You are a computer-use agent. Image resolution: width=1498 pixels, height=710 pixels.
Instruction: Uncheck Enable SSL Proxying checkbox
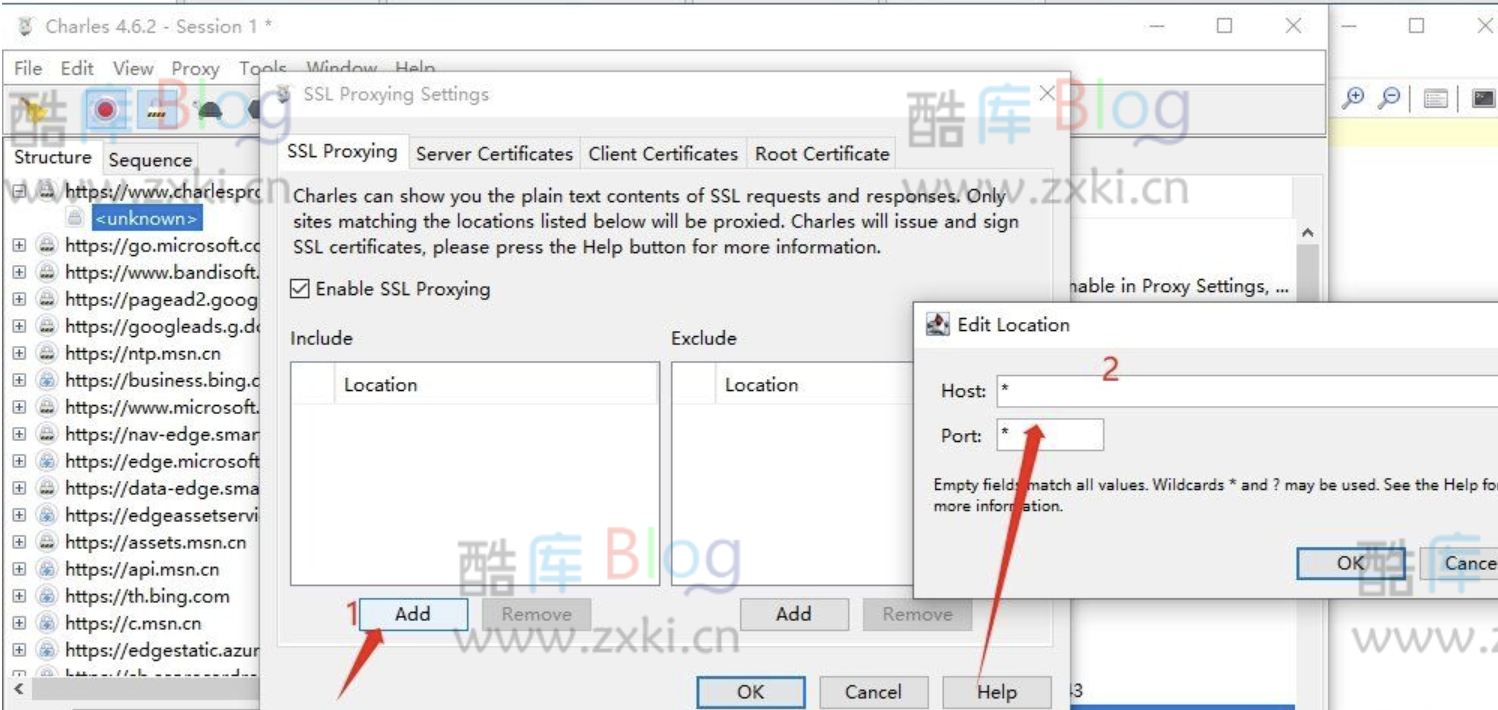299,289
